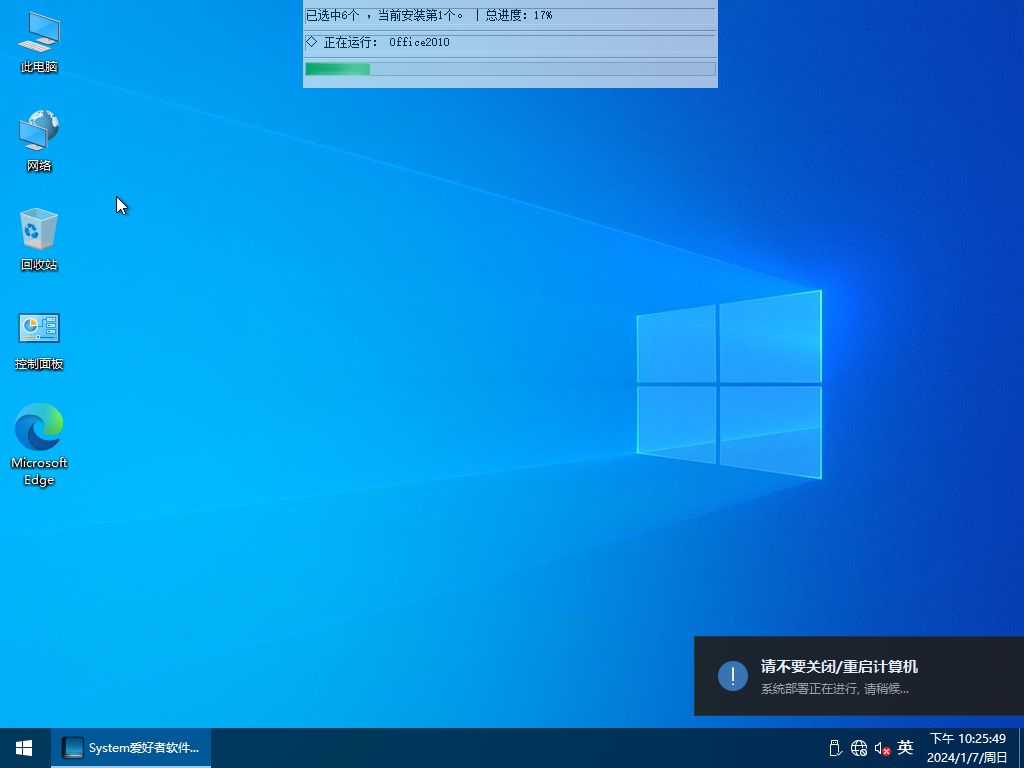Switch the 英 input method indicator
The height and width of the screenshot is (768, 1024).
[x=905, y=747]
